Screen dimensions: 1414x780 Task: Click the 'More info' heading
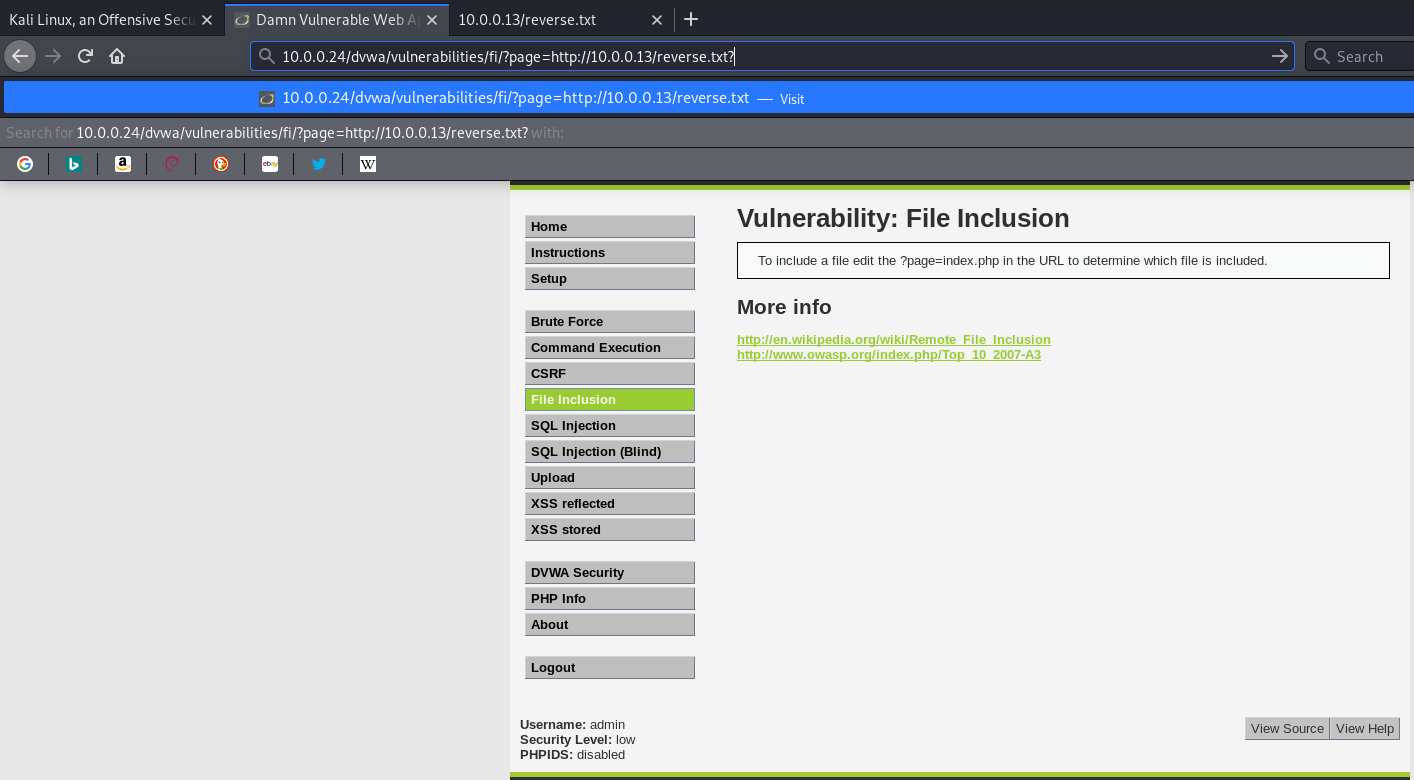point(784,307)
